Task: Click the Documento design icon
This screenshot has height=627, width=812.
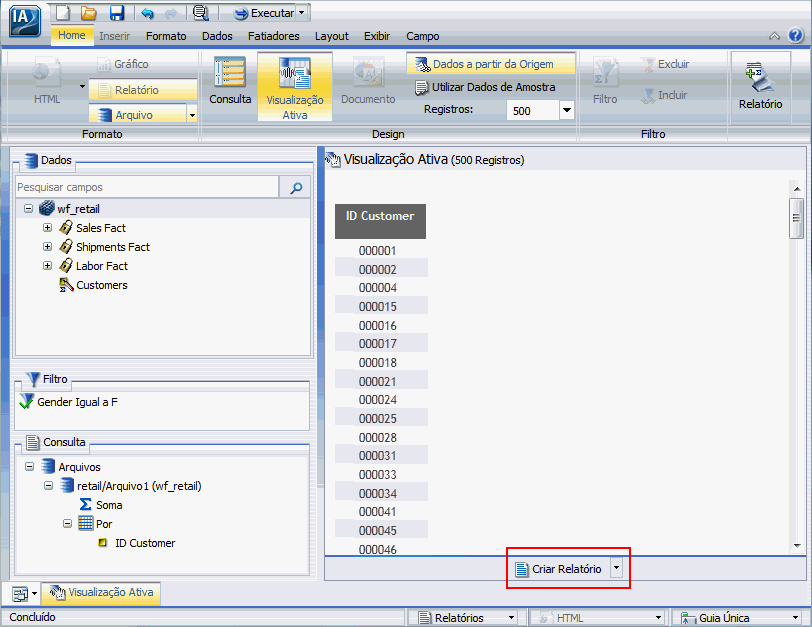Action: (368, 80)
